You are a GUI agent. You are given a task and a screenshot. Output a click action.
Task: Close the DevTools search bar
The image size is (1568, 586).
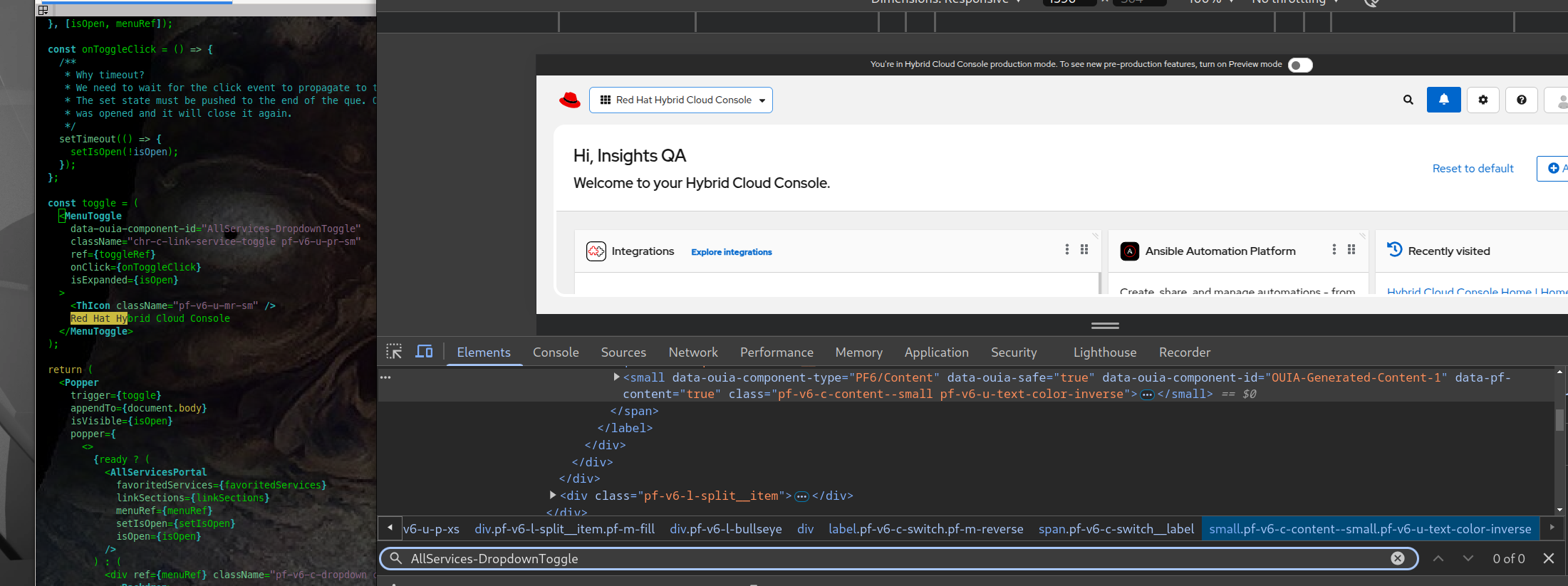pos(1549,558)
